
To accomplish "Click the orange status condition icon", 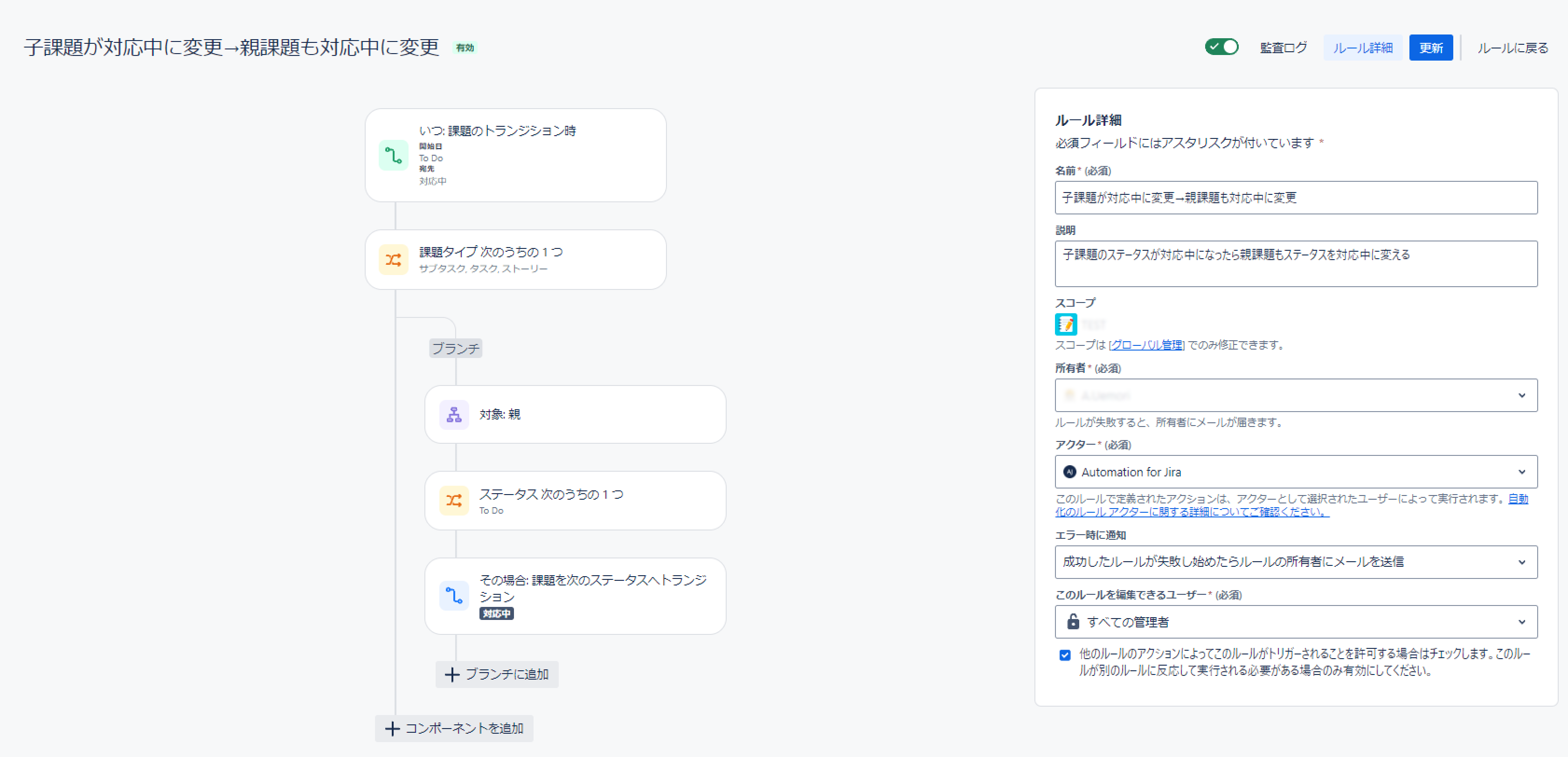I will coord(453,500).
